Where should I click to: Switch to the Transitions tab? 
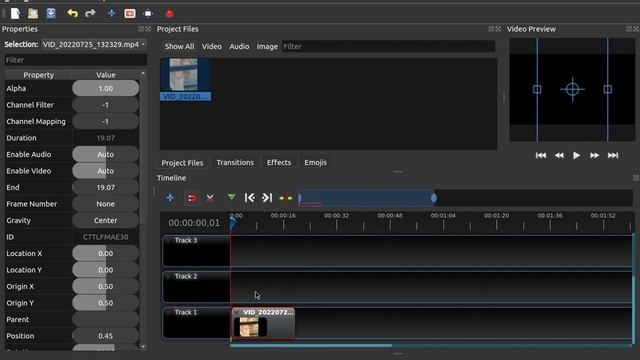pyautogui.click(x=235, y=162)
